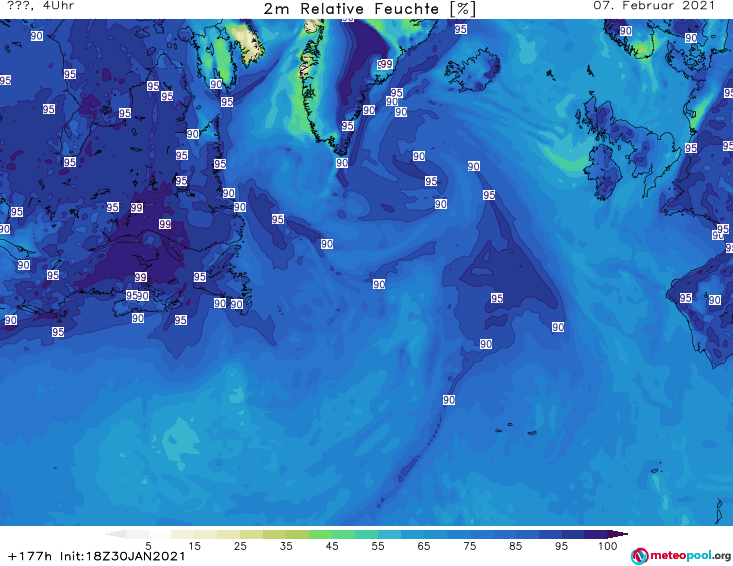Click the pointed purple end of the color bar
This screenshot has width=733, height=566.
pos(618,534)
